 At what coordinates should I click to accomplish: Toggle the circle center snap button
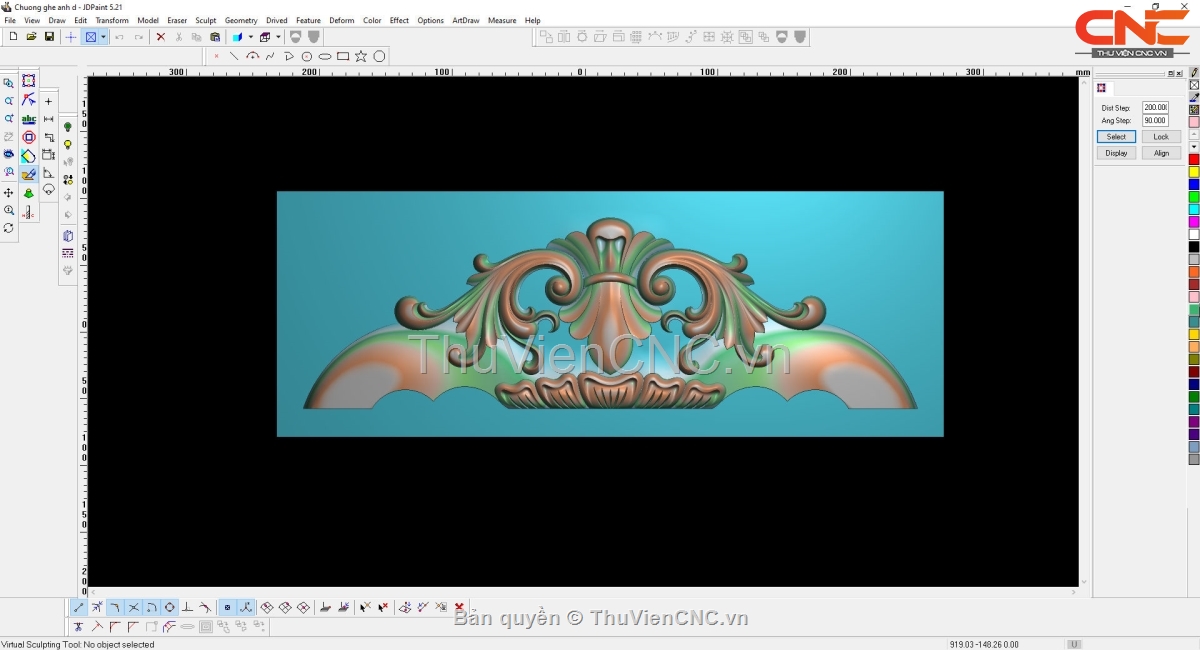(x=170, y=607)
